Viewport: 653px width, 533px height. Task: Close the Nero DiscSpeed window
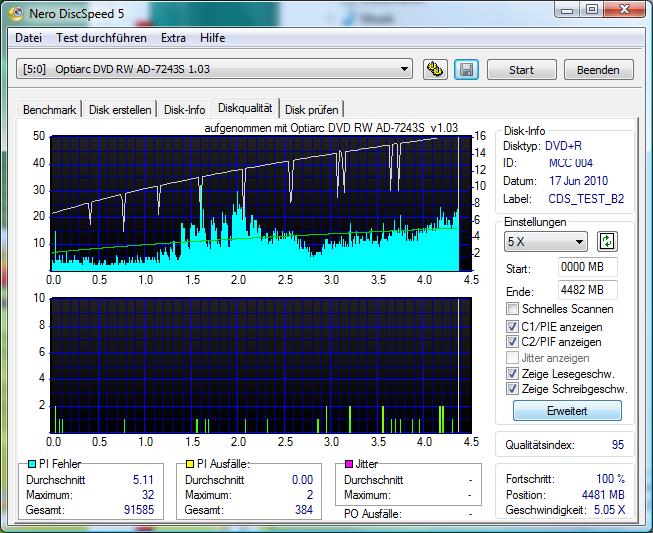tap(624, 10)
